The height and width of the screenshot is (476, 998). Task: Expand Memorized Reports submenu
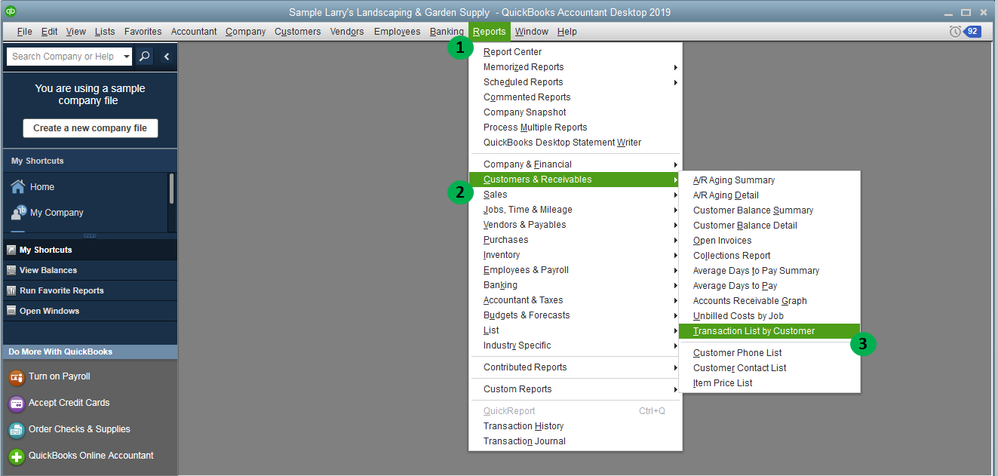tap(675, 67)
